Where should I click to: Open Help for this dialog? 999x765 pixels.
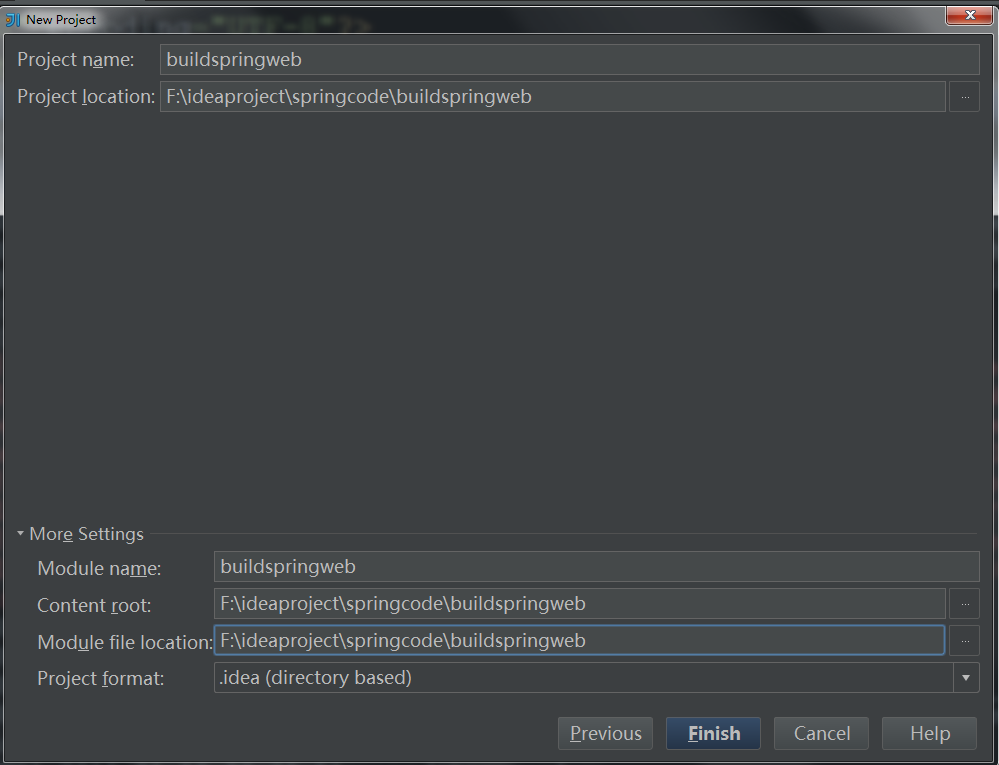click(928, 733)
